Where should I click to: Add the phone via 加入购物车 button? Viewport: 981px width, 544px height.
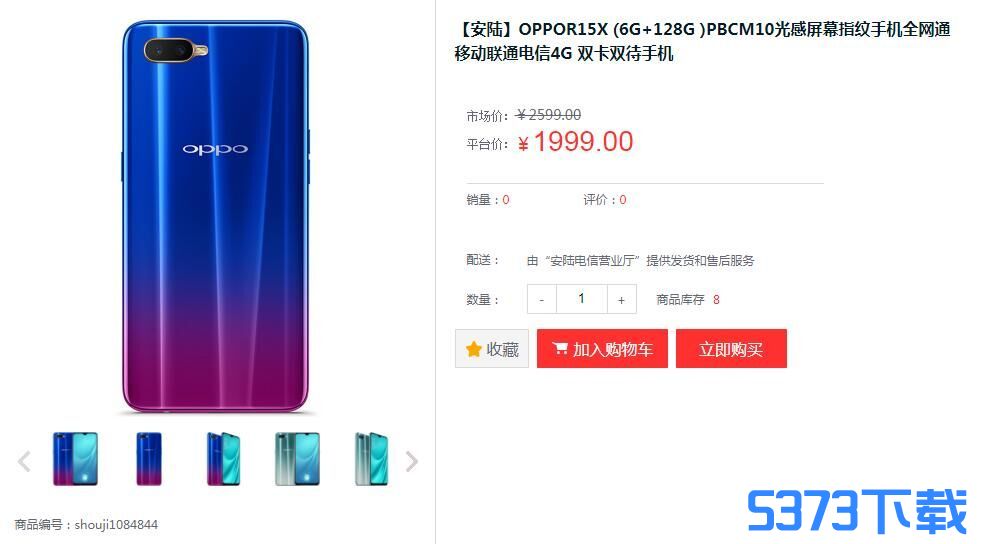click(602, 349)
